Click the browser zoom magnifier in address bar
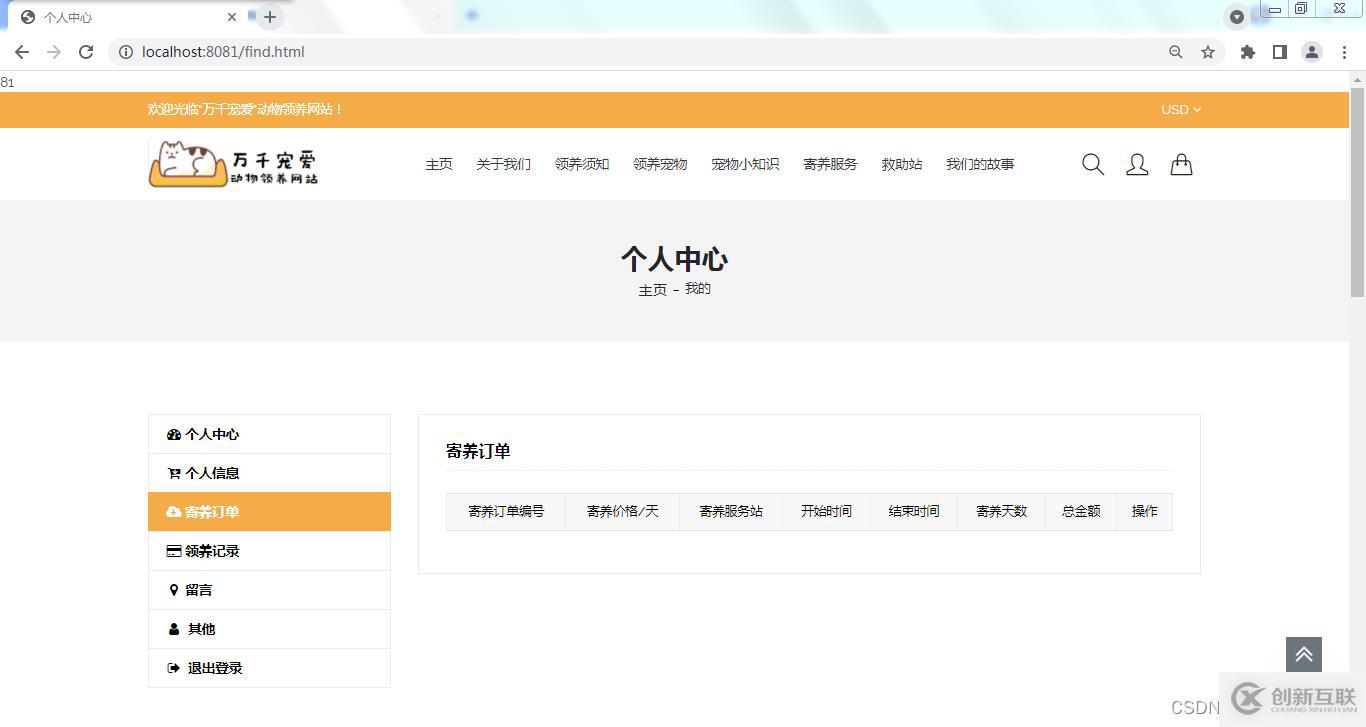 pos(1176,52)
